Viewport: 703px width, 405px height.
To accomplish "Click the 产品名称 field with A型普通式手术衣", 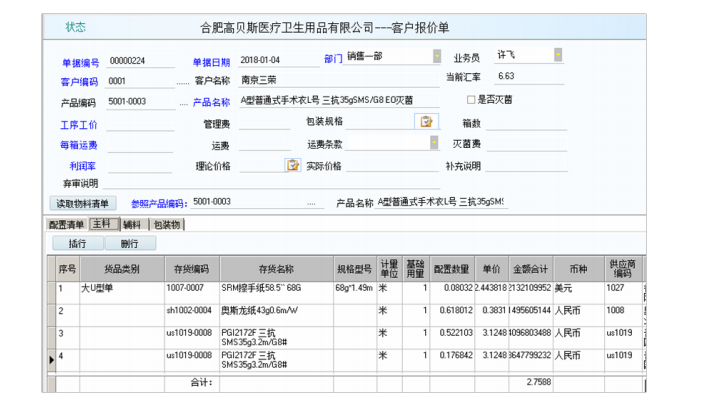I will click(x=339, y=100).
